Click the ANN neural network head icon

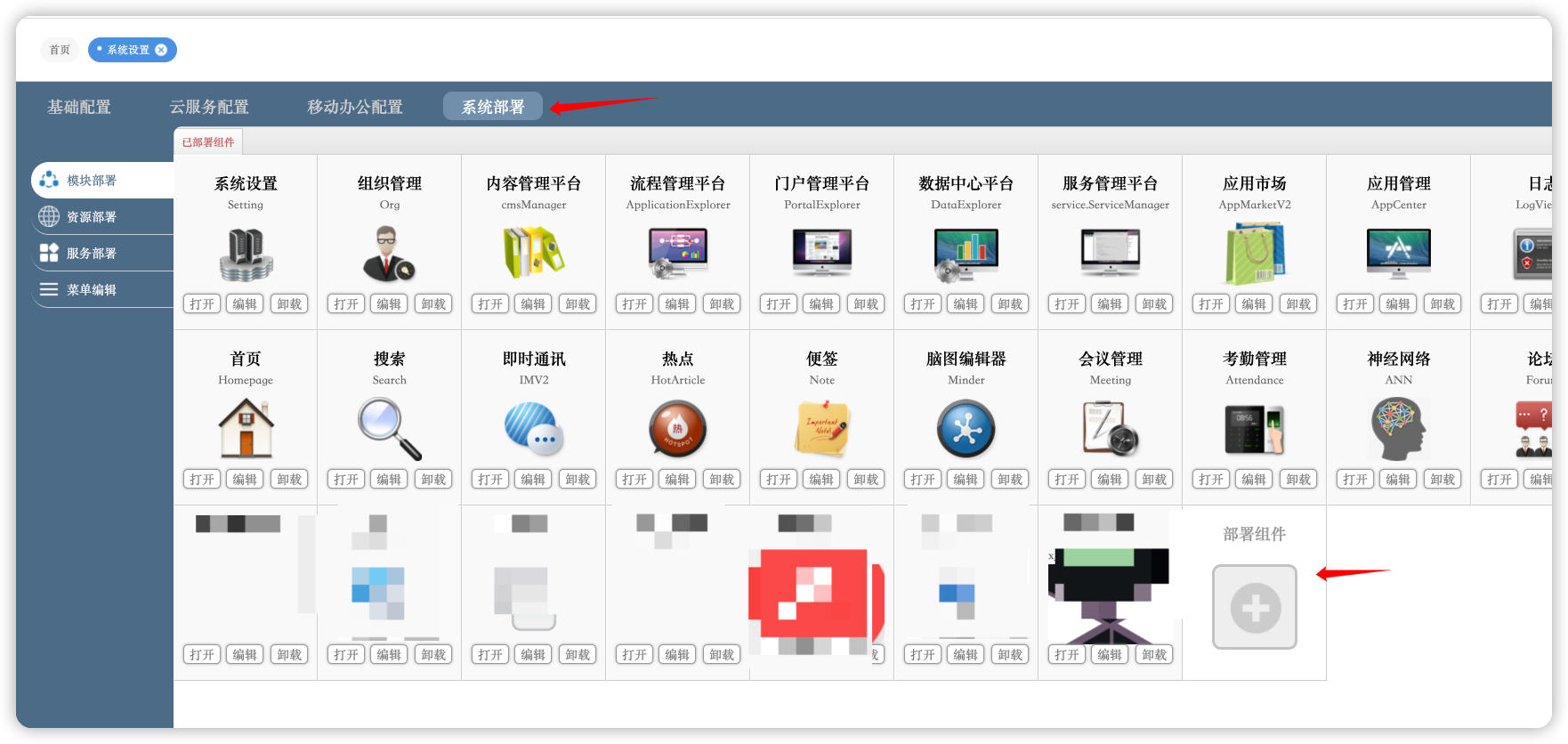pos(1398,428)
